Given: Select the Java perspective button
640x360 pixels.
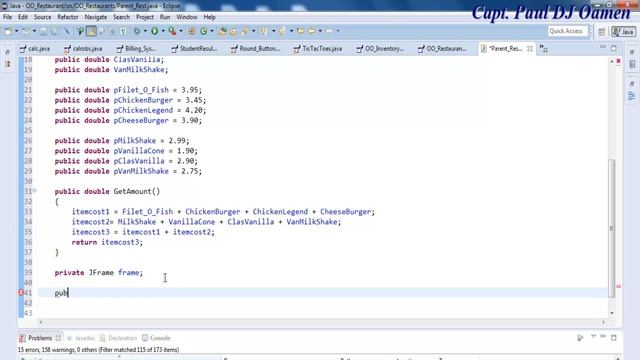Looking at the screenshot, I should click(x=623, y=32).
